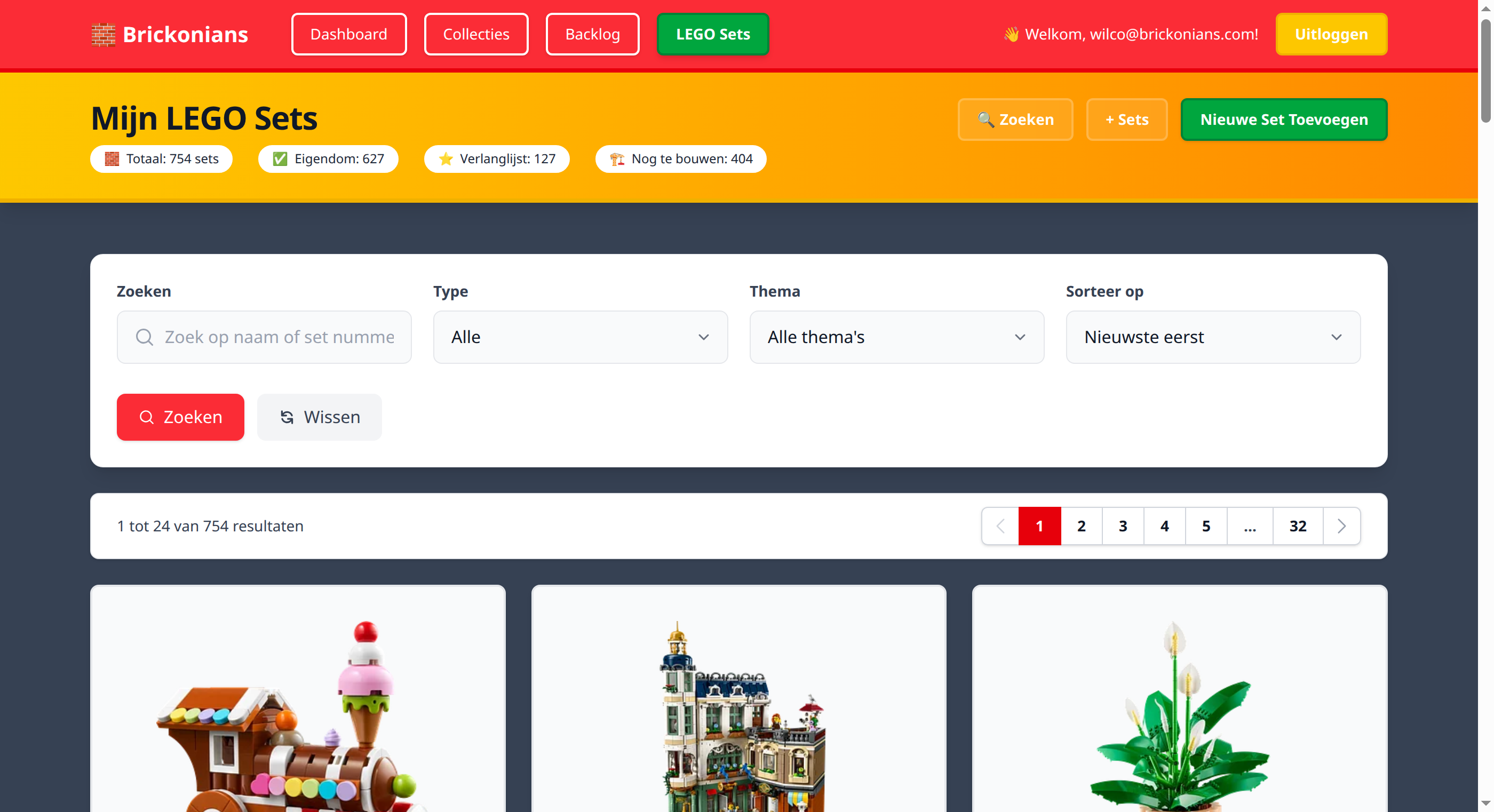Open the Type dropdown
This screenshot has height=812, width=1494.
point(580,337)
